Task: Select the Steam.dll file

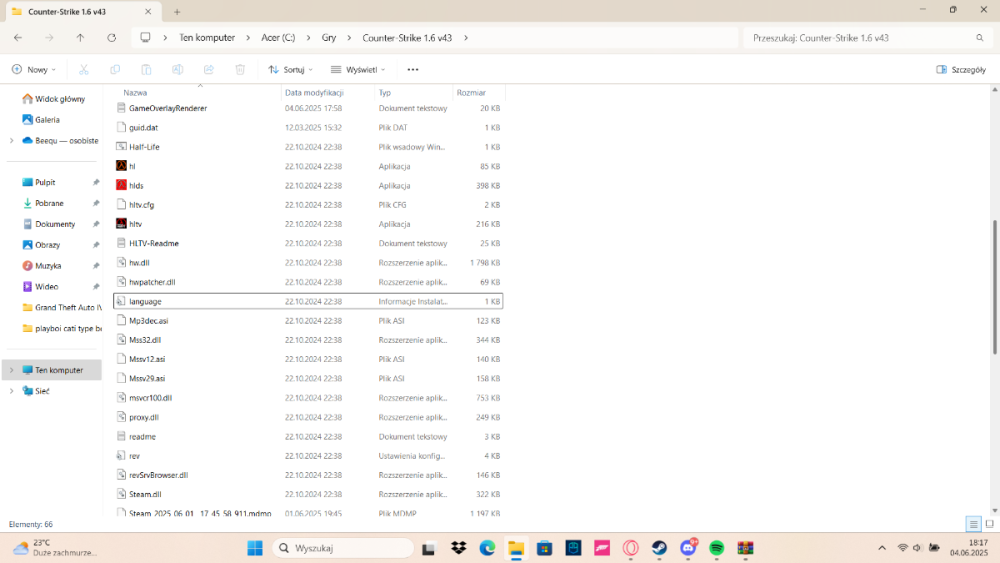Action: pos(145,494)
